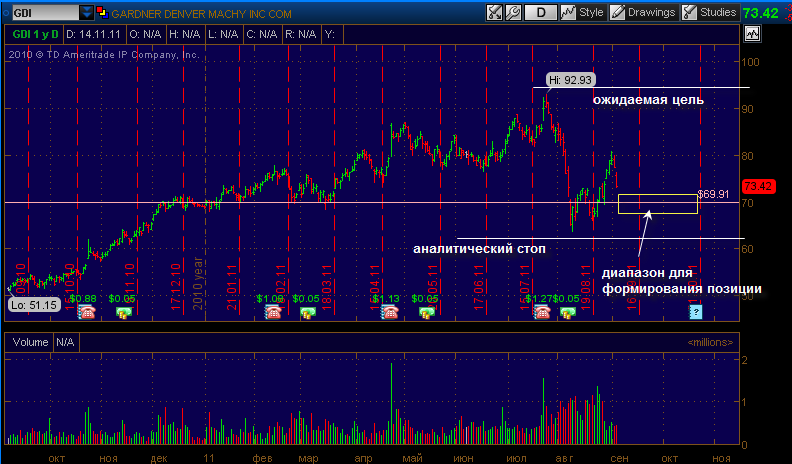Click the GDI symbol input field
The width and height of the screenshot is (792, 464).
coord(45,13)
